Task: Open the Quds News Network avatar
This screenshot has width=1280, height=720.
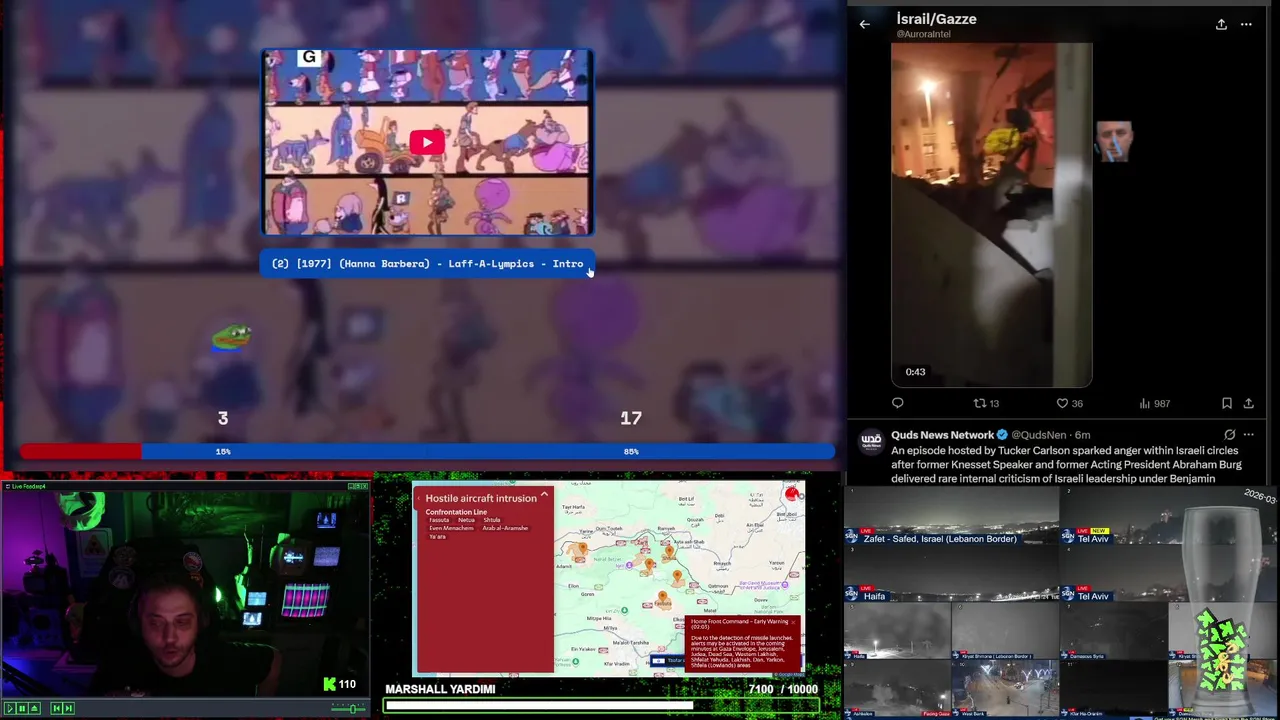Action: click(x=871, y=440)
